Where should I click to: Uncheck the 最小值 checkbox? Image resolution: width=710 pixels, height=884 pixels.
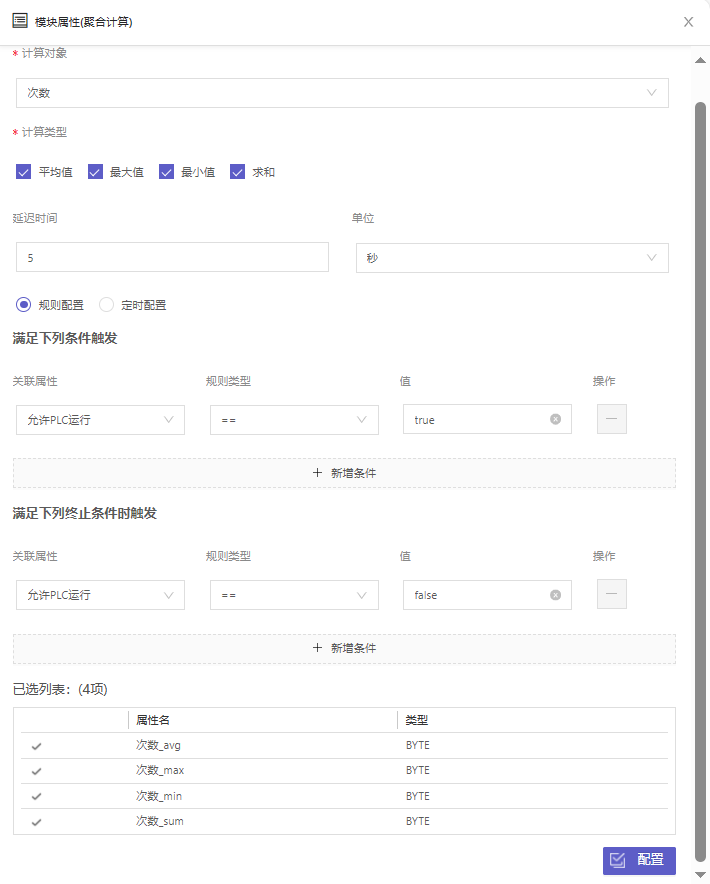(x=166, y=172)
